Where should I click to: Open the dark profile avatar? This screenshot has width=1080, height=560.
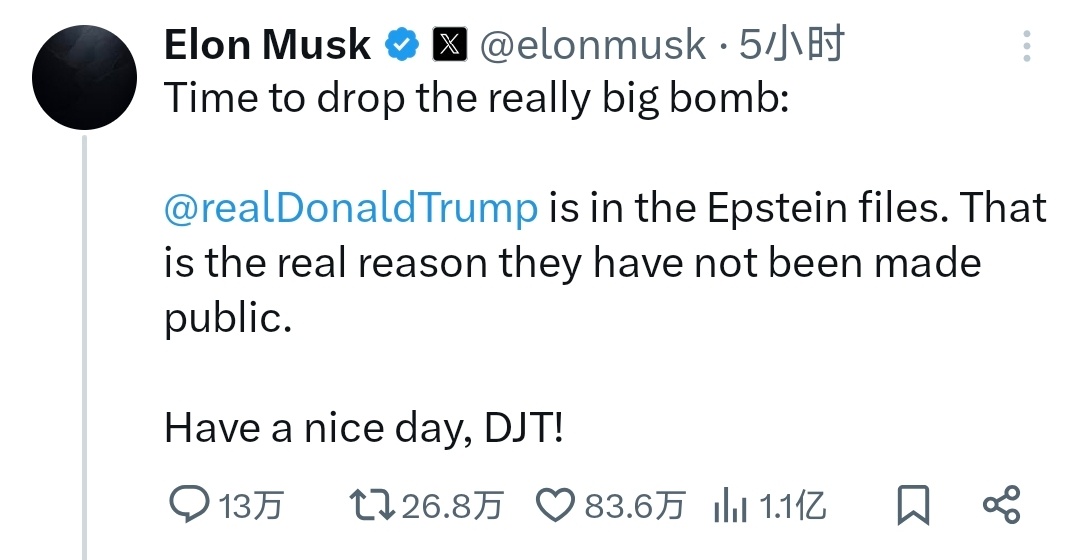click(x=84, y=77)
